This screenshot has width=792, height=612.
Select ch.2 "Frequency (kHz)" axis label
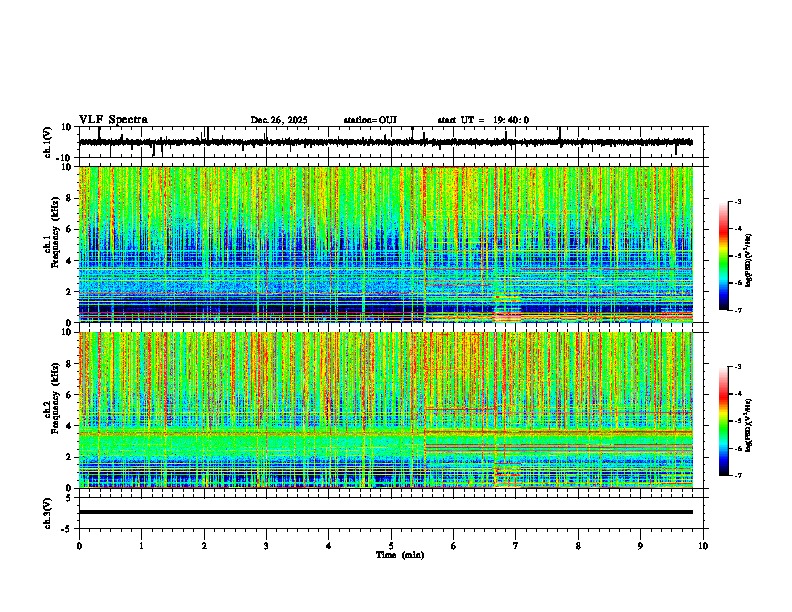[x=55, y=398]
